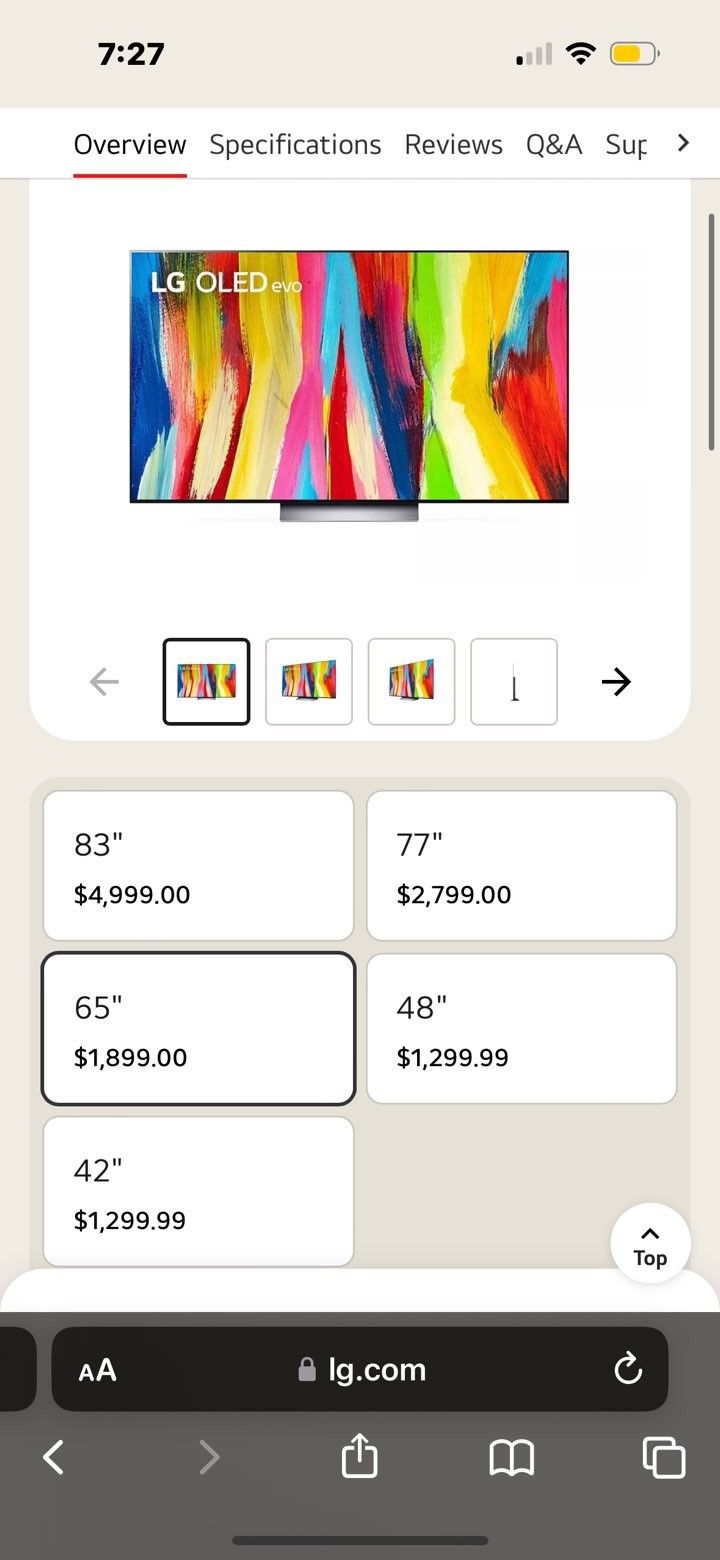
Task: Tap the forward navigation arrow
Action: click(x=209, y=1457)
